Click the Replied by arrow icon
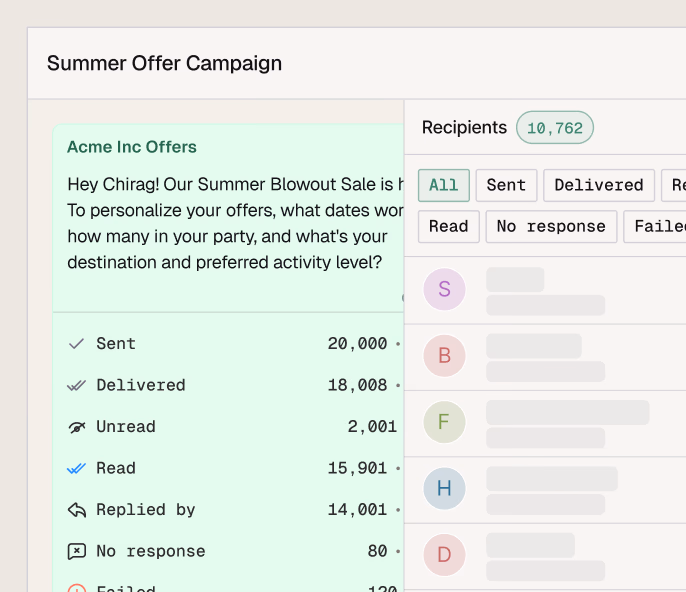This screenshot has width=686, height=592. pyautogui.click(x=76, y=510)
